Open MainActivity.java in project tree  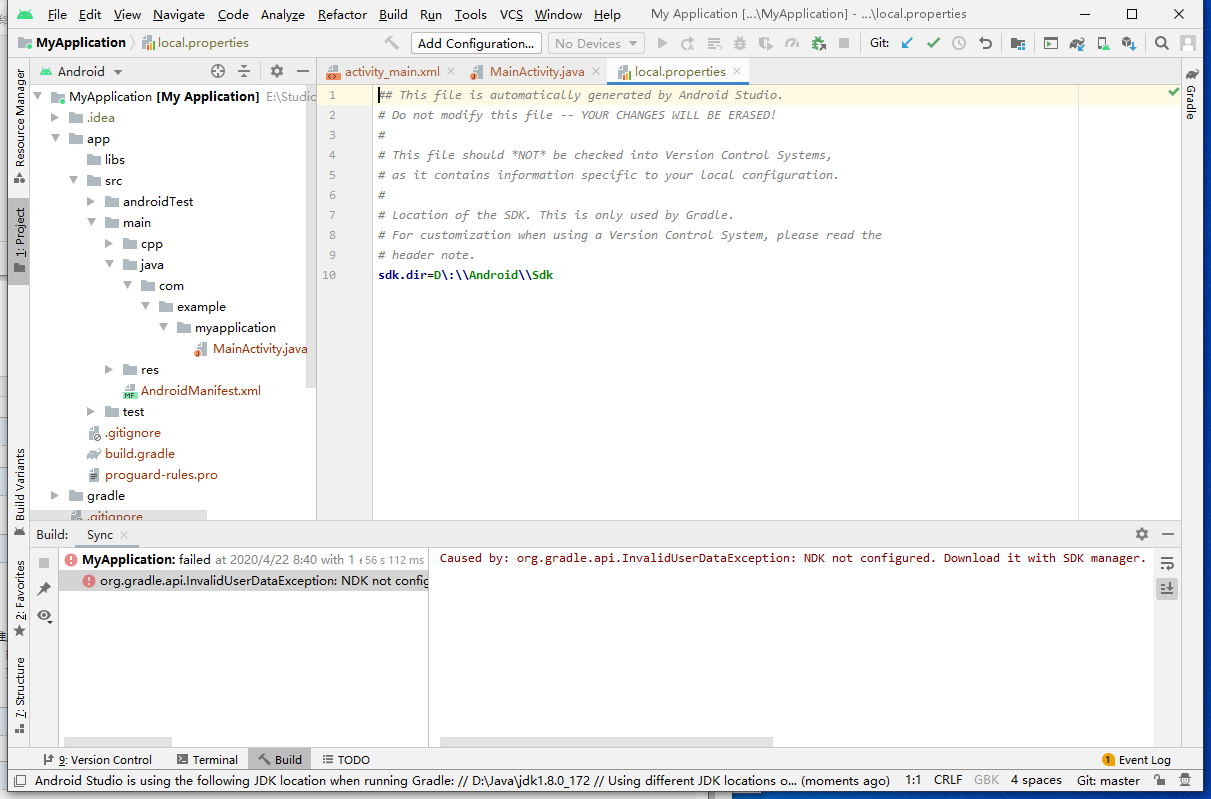[260, 349]
